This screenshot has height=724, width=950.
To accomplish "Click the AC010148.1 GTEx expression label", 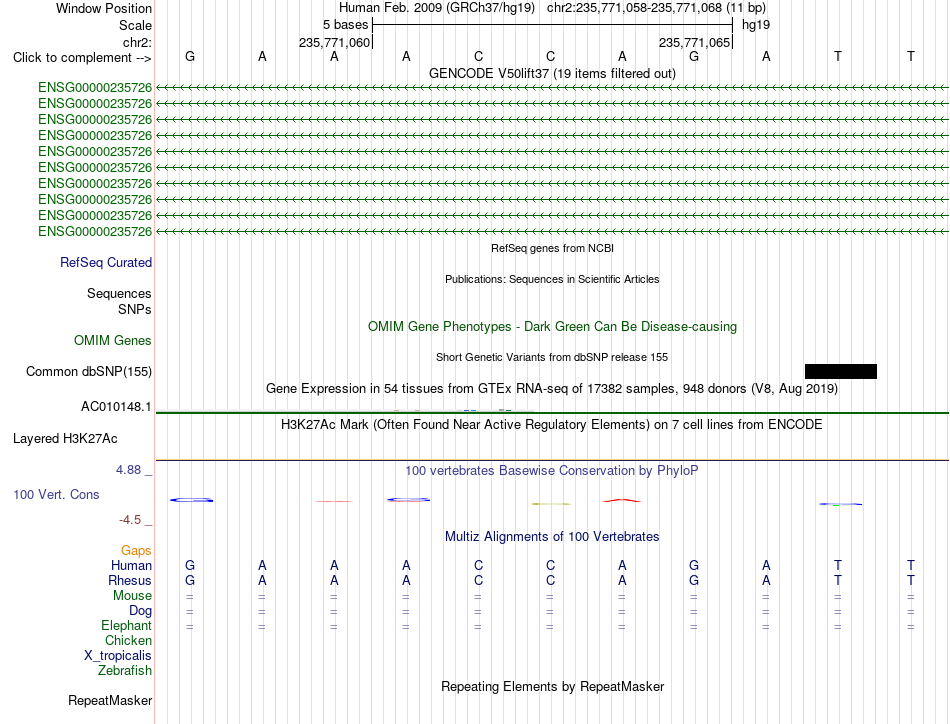I will 116,407.
